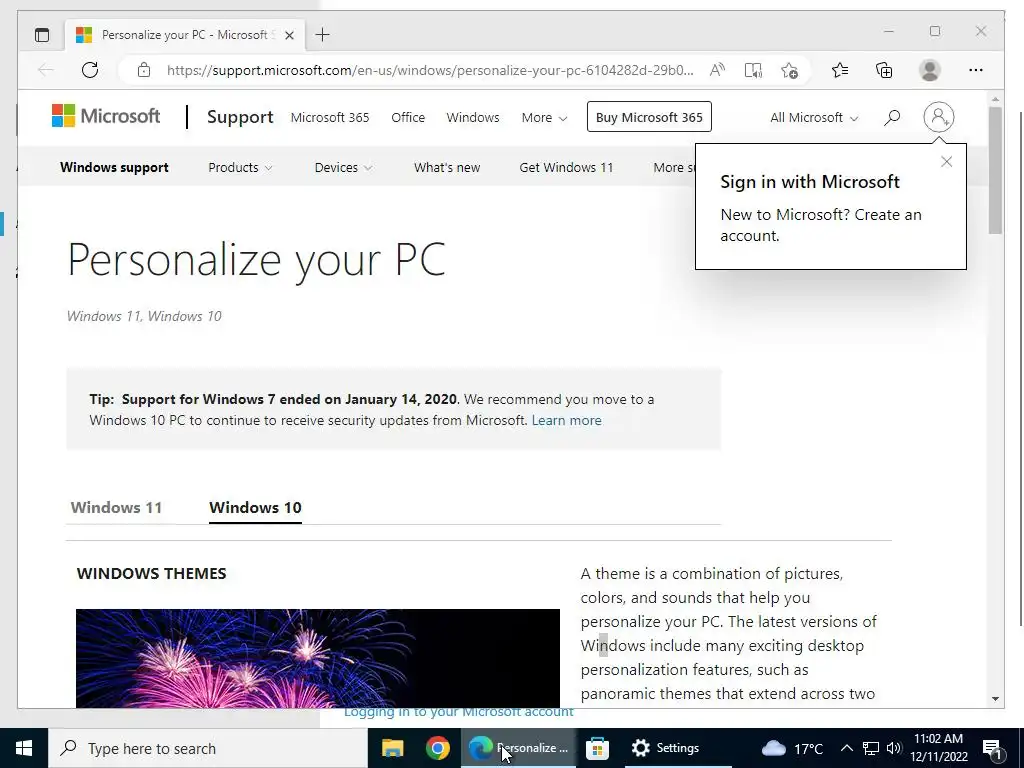Open File Explorer from taskbar

pyautogui.click(x=392, y=748)
